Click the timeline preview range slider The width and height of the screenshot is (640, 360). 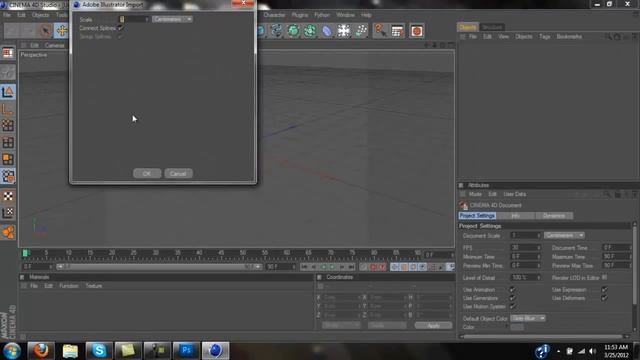[x=158, y=267]
